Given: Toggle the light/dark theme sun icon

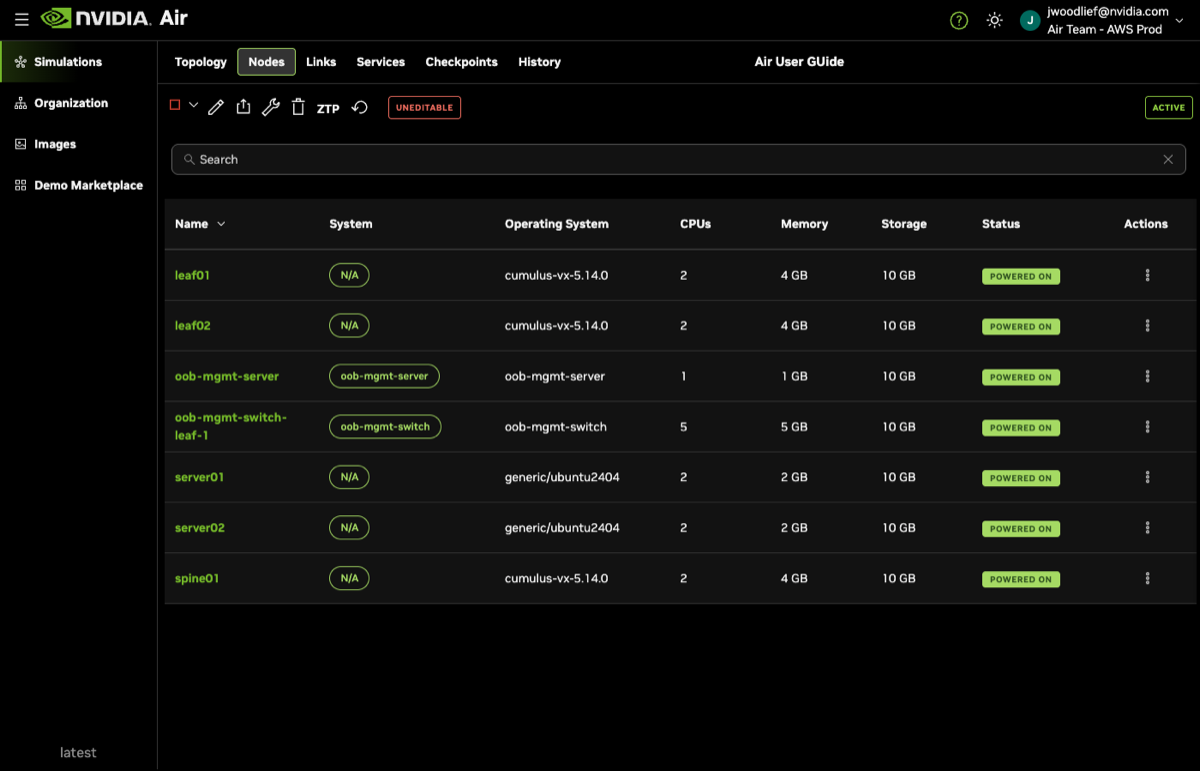Looking at the screenshot, I should pos(994,20).
